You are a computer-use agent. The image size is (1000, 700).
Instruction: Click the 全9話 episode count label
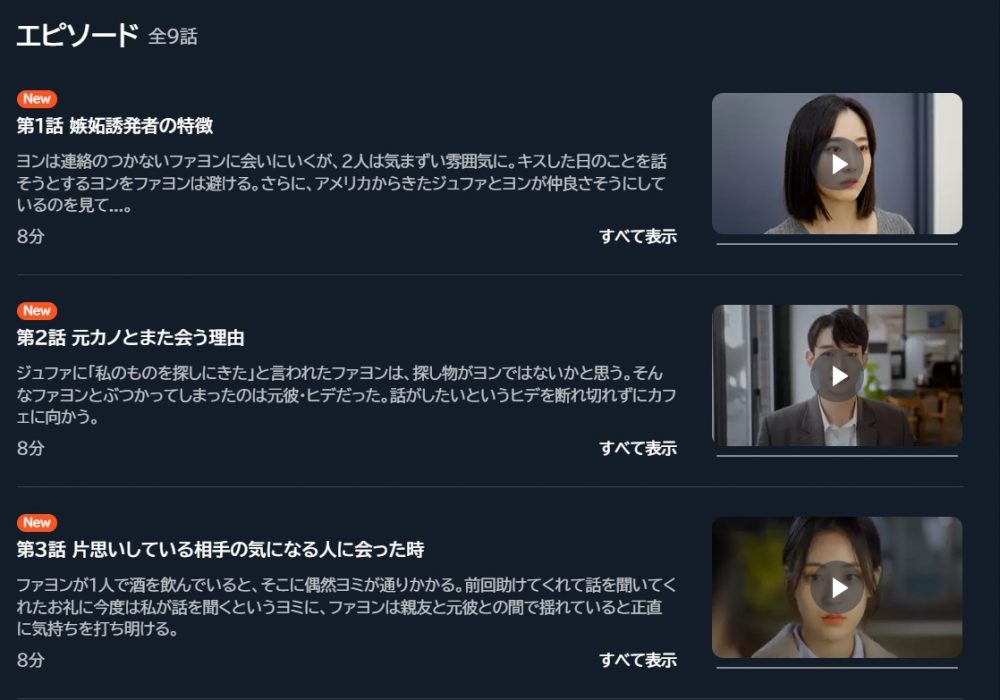tap(173, 36)
